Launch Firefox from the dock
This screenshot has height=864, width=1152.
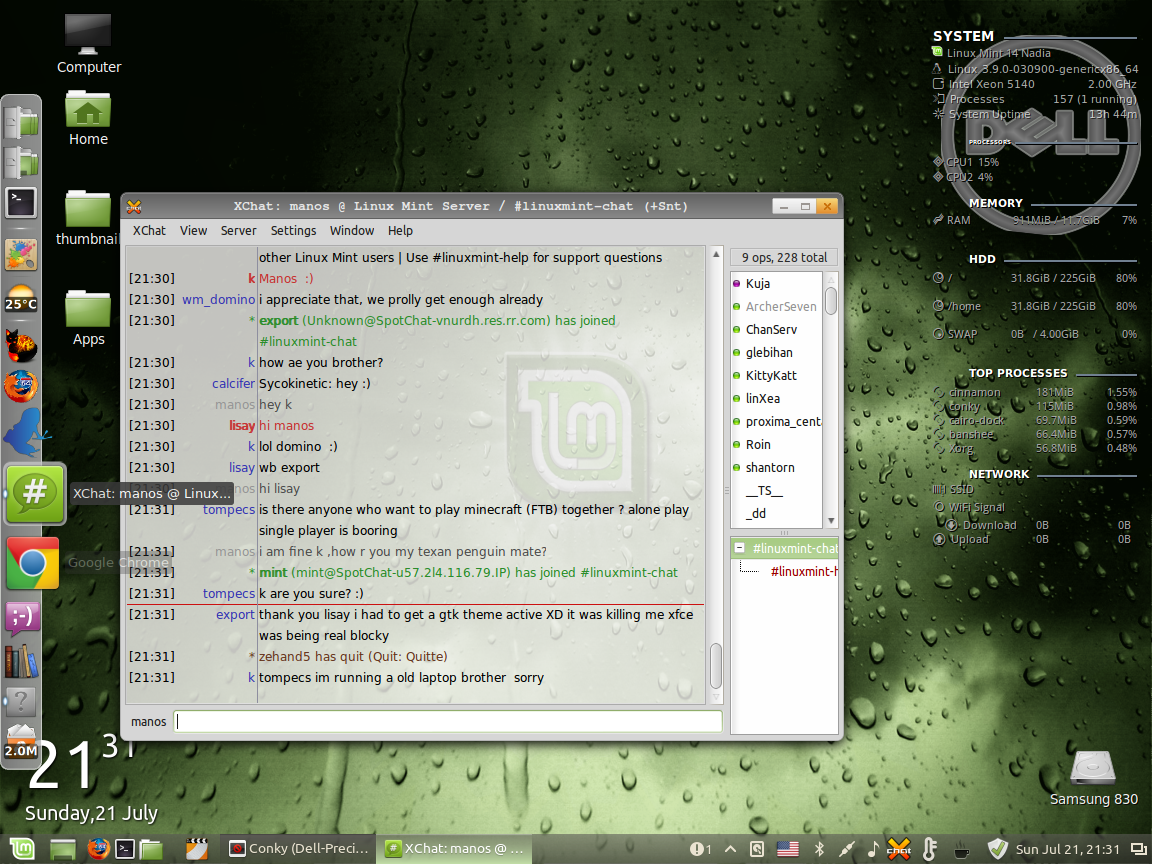pos(21,386)
